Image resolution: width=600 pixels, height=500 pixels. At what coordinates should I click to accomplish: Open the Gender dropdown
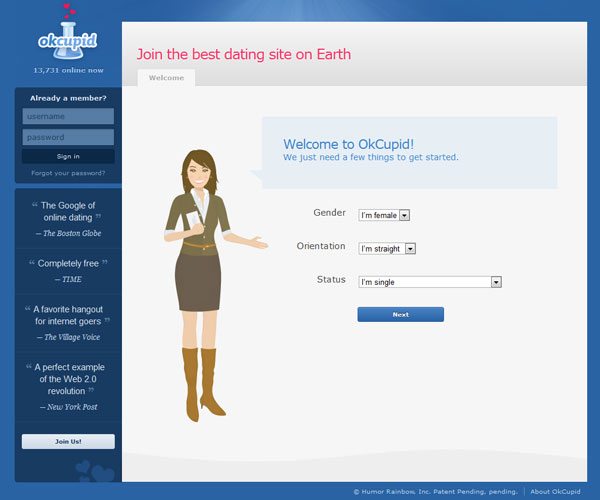click(384, 215)
